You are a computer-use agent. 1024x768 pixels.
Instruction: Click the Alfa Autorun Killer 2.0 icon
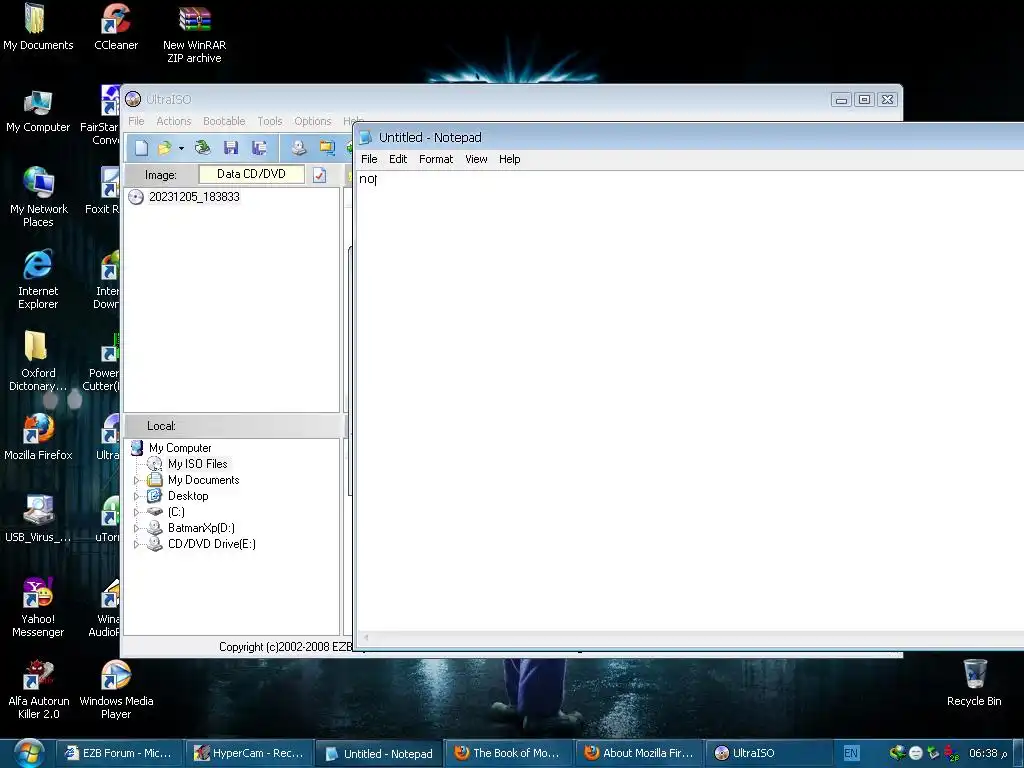(38, 690)
